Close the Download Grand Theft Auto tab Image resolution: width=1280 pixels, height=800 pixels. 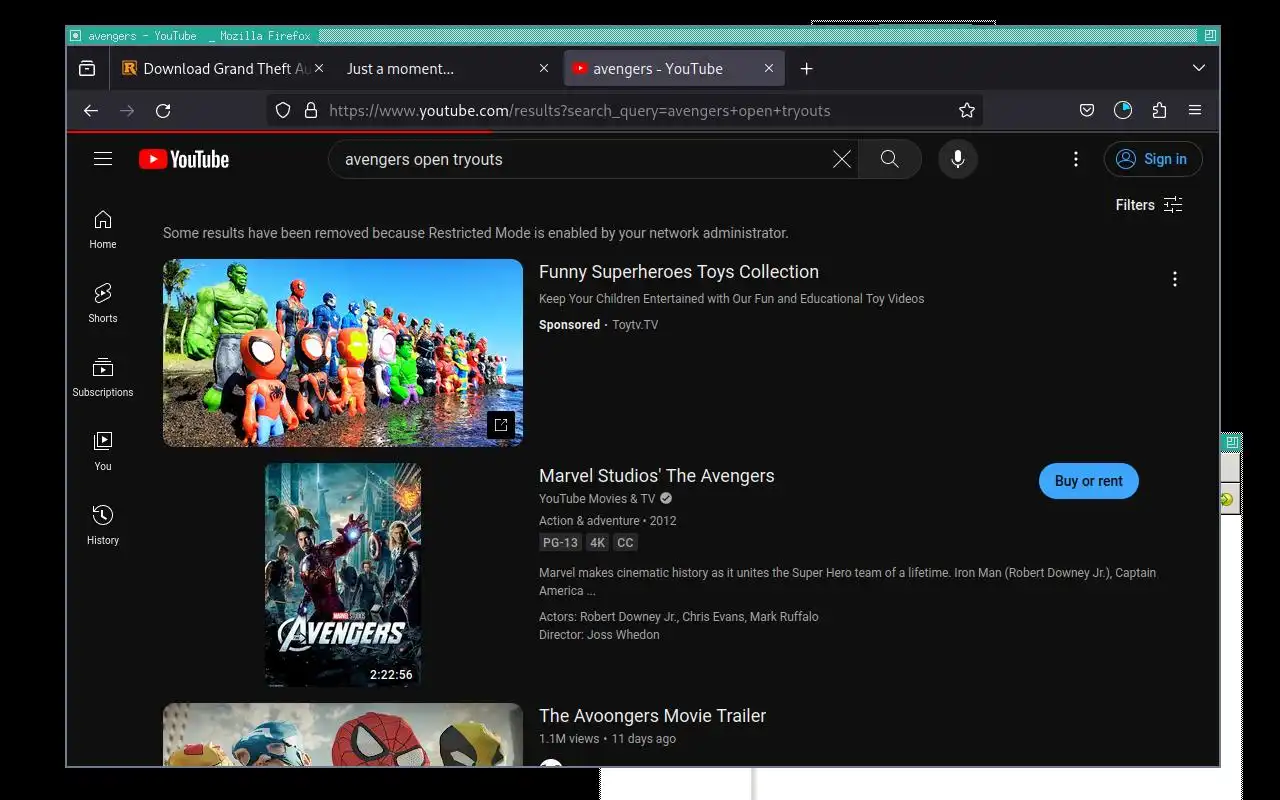coord(319,69)
